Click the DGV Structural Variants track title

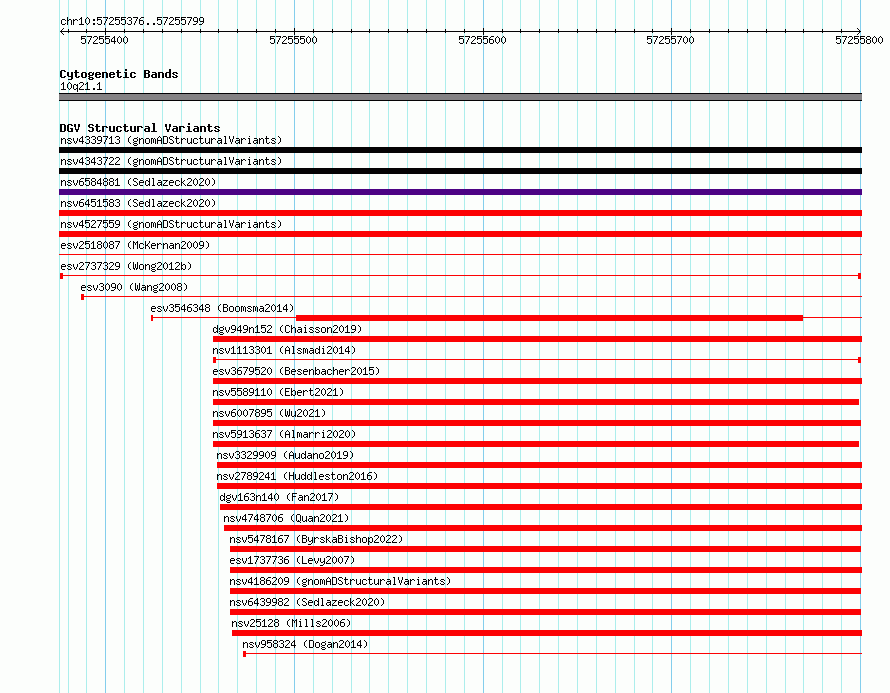pyautogui.click(x=140, y=128)
